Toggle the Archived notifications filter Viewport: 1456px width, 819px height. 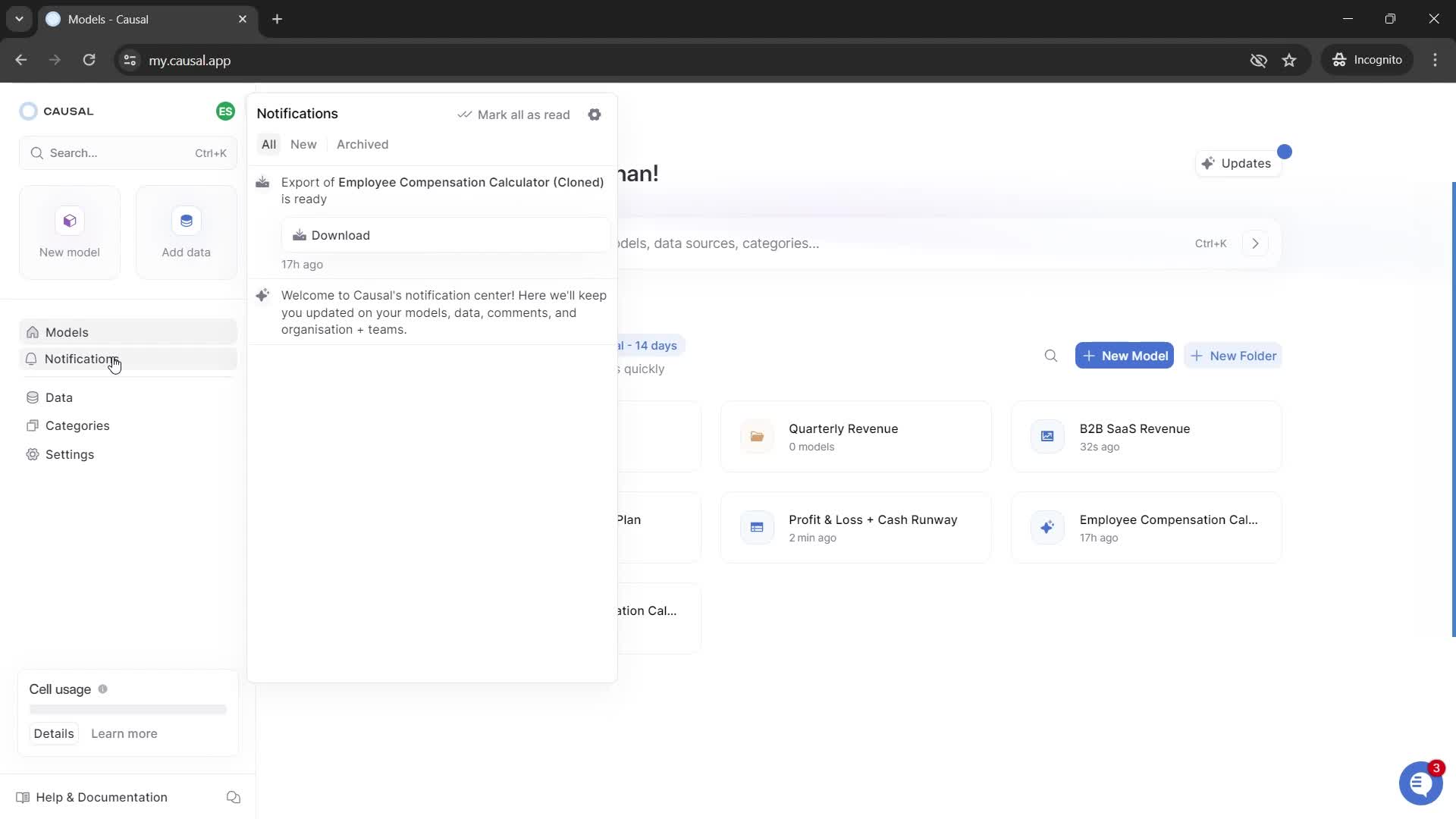tap(363, 143)
